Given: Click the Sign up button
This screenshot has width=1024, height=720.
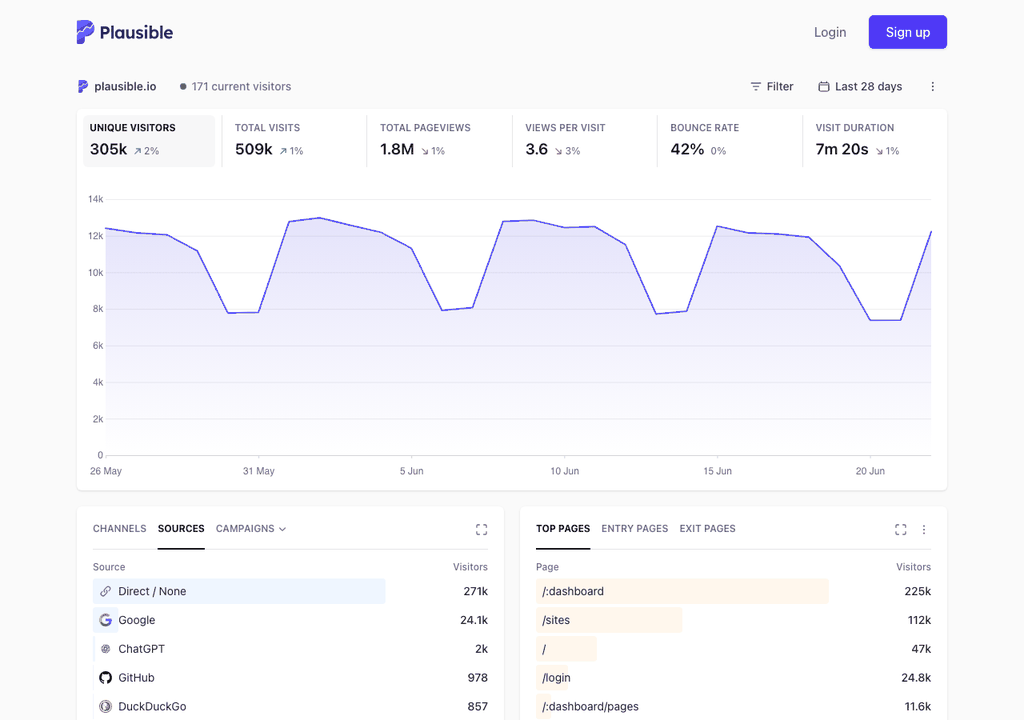Looking at the screenshot, I should [907, 32].
